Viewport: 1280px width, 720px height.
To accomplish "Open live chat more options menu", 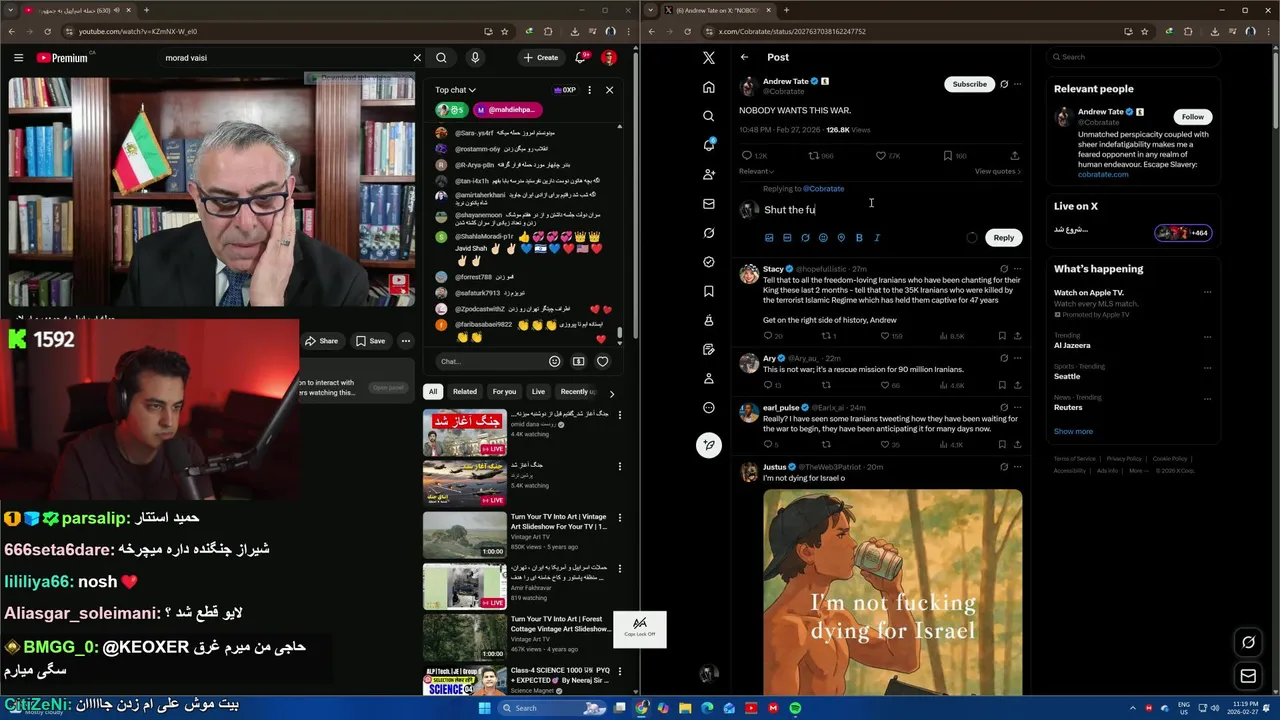I will [589, 90].
